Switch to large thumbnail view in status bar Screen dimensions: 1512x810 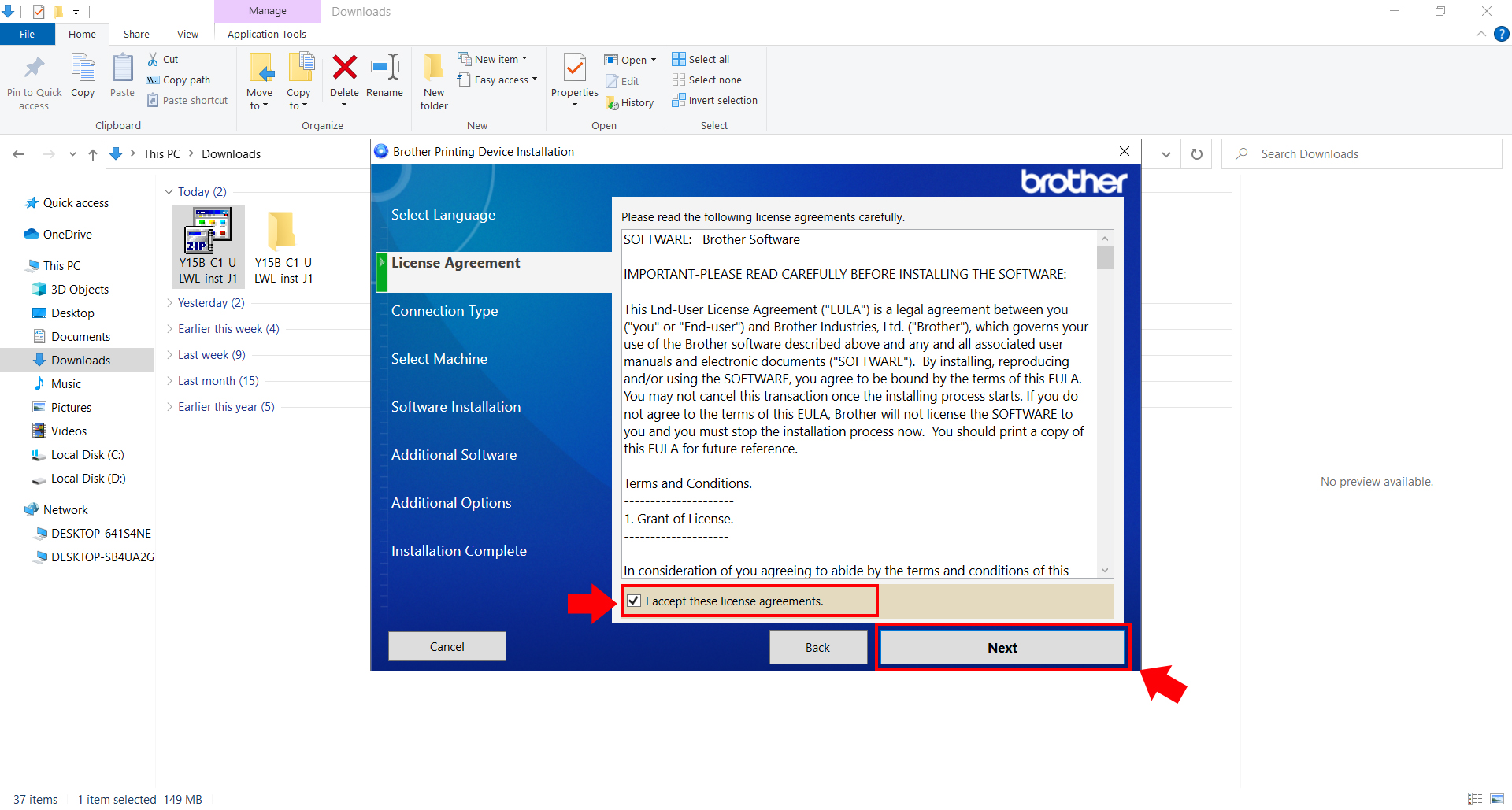pos(1499,799)
